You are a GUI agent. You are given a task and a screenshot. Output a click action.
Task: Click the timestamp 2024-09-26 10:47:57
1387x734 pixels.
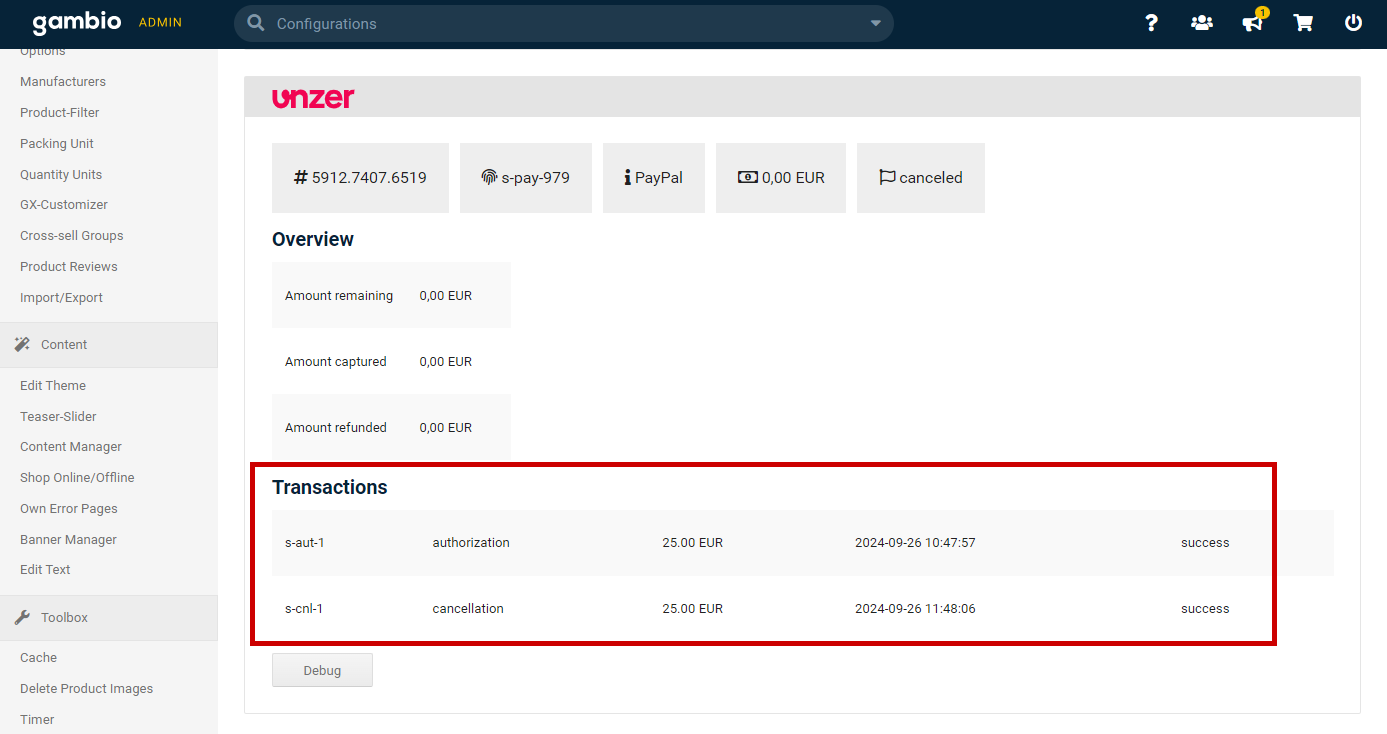pos(915,543)
